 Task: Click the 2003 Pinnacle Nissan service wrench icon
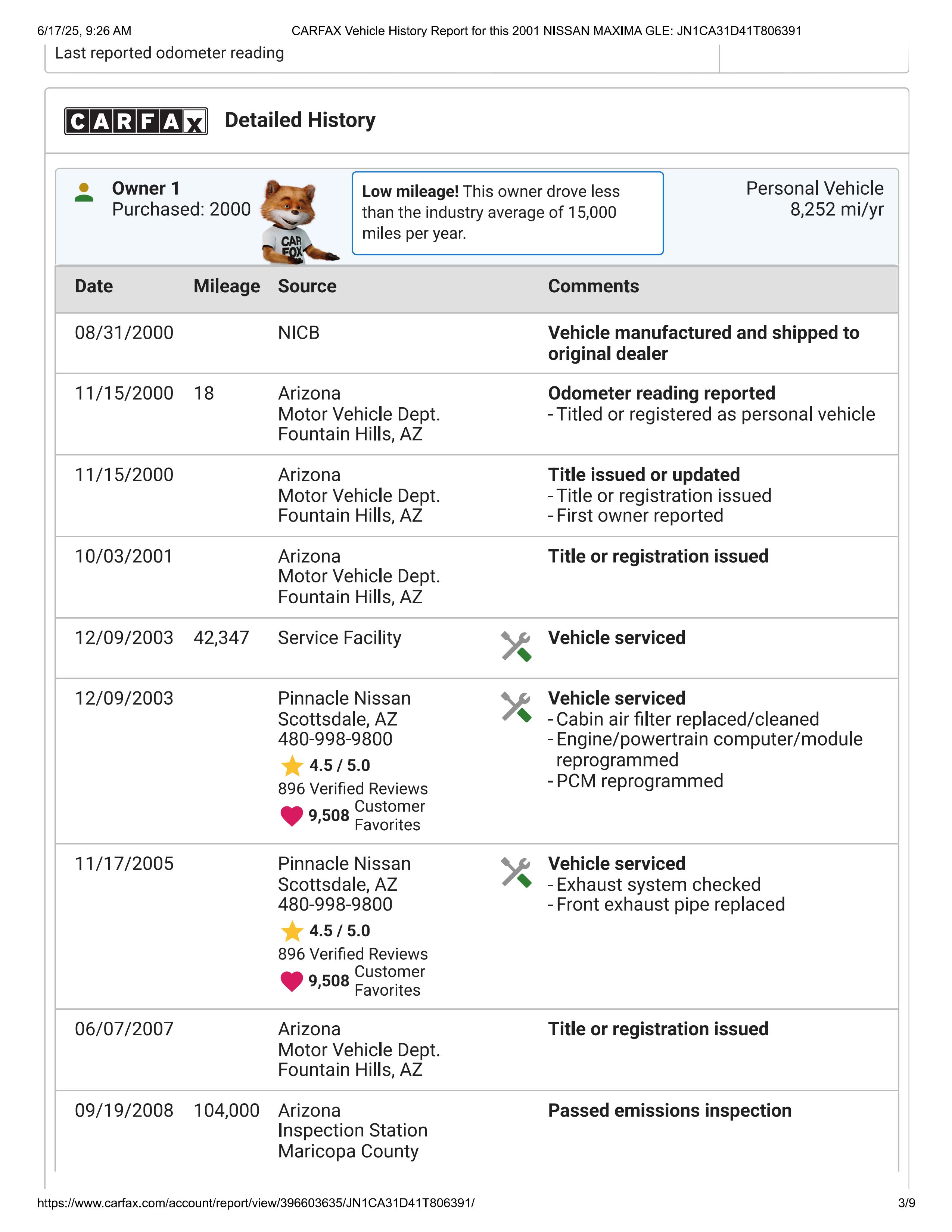point(516,707)
